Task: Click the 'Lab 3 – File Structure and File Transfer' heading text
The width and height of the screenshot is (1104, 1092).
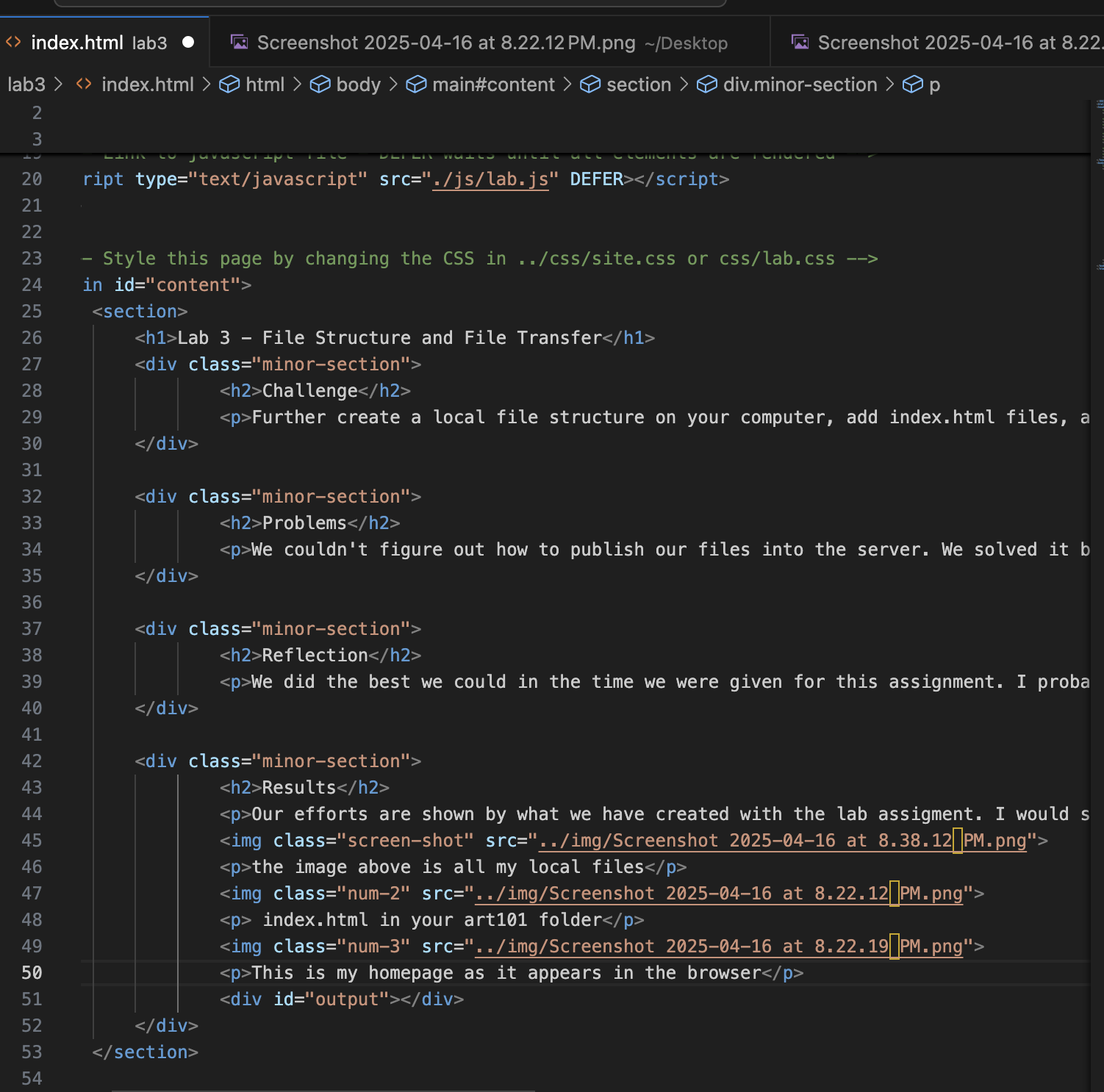Action: click(x=390, y=338)
